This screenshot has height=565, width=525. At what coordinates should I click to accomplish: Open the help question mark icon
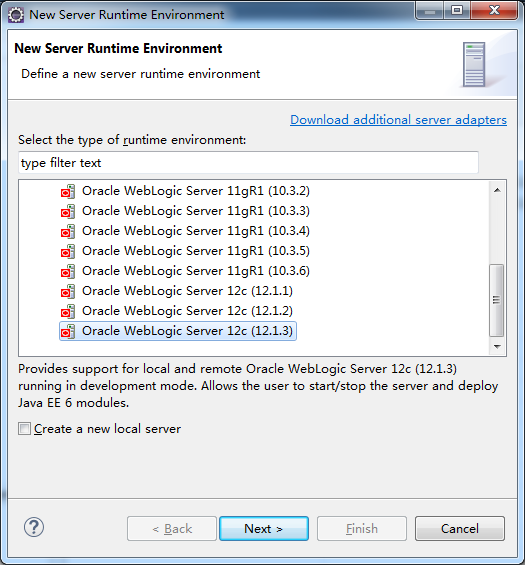click(x=34, y=528)
